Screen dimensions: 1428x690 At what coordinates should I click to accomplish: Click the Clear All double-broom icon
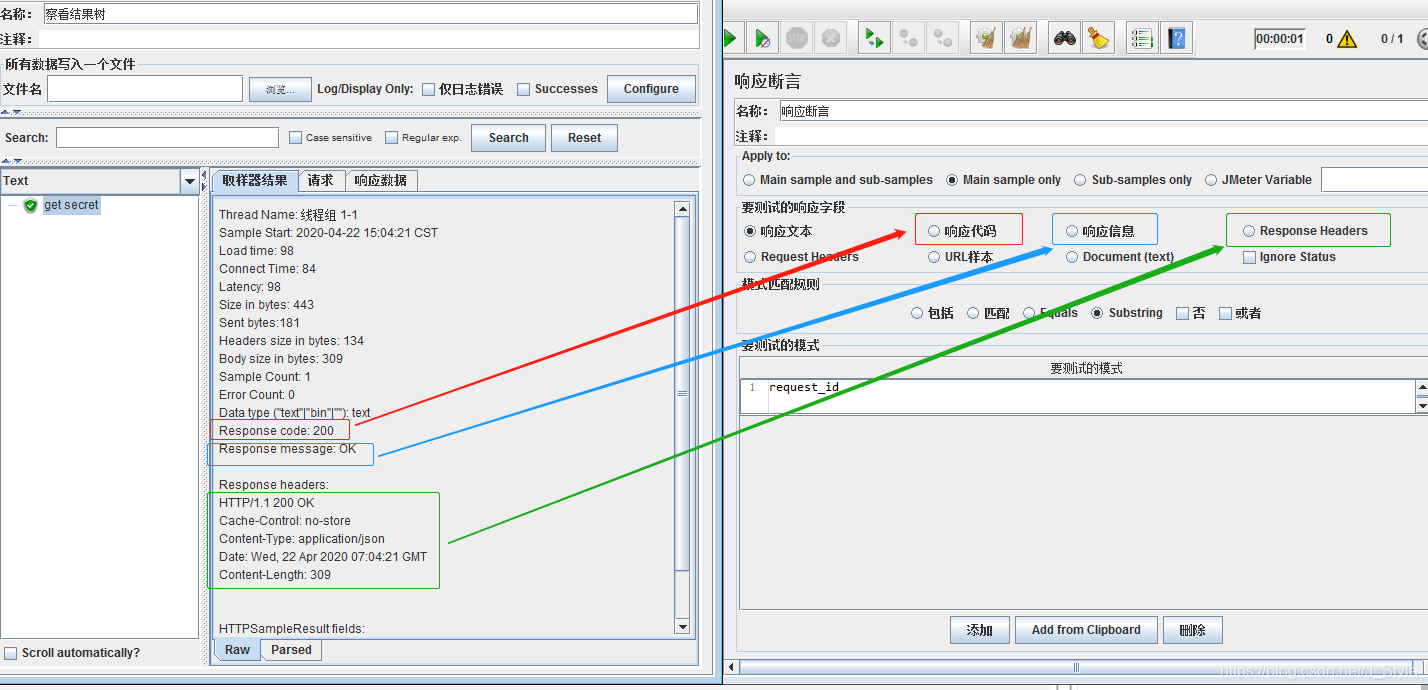1021,38
